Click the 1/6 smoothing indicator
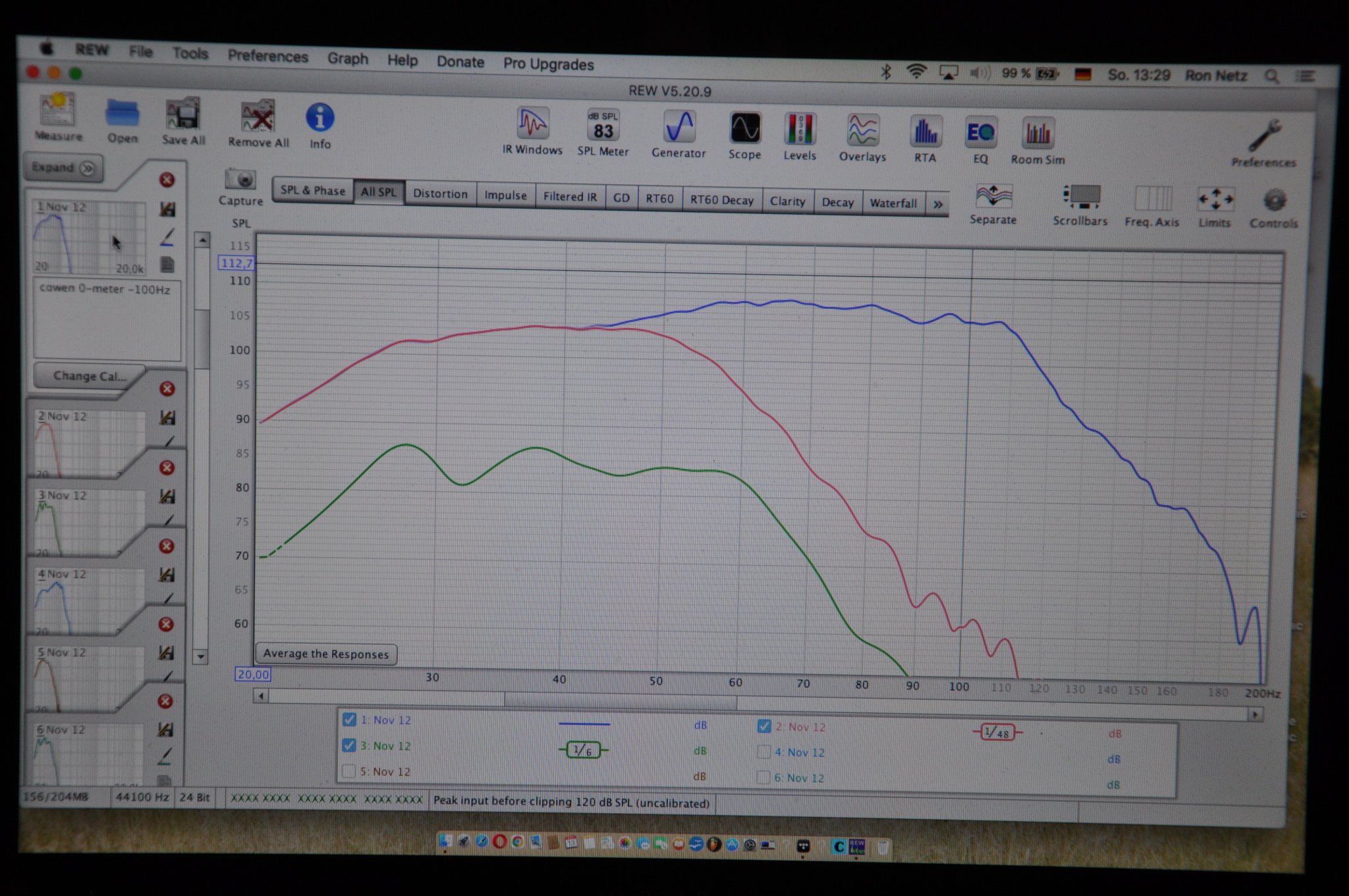Viewport: 1349px width, 896px height. click(x=584, y=750)
